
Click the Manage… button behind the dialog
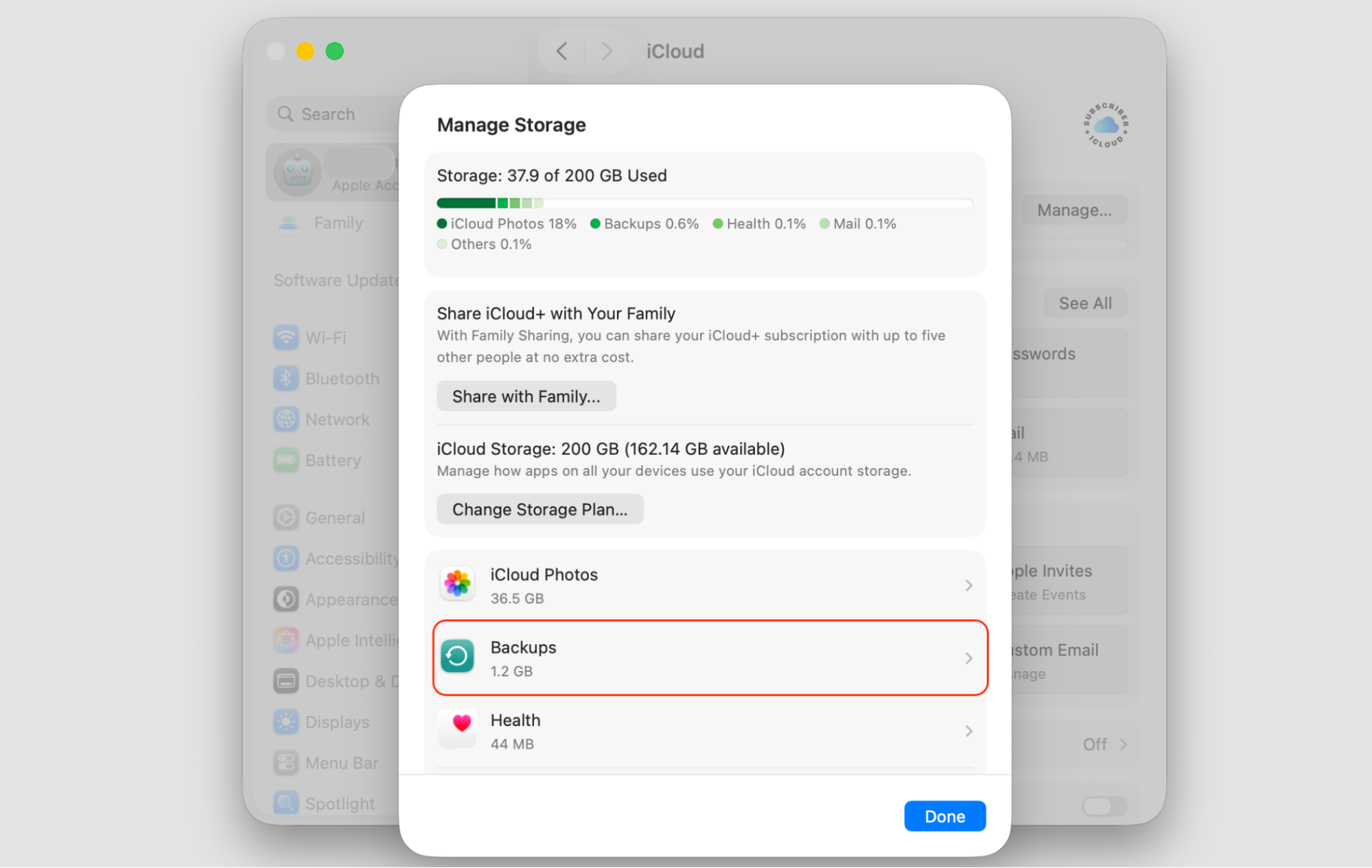pos(1074,210)
